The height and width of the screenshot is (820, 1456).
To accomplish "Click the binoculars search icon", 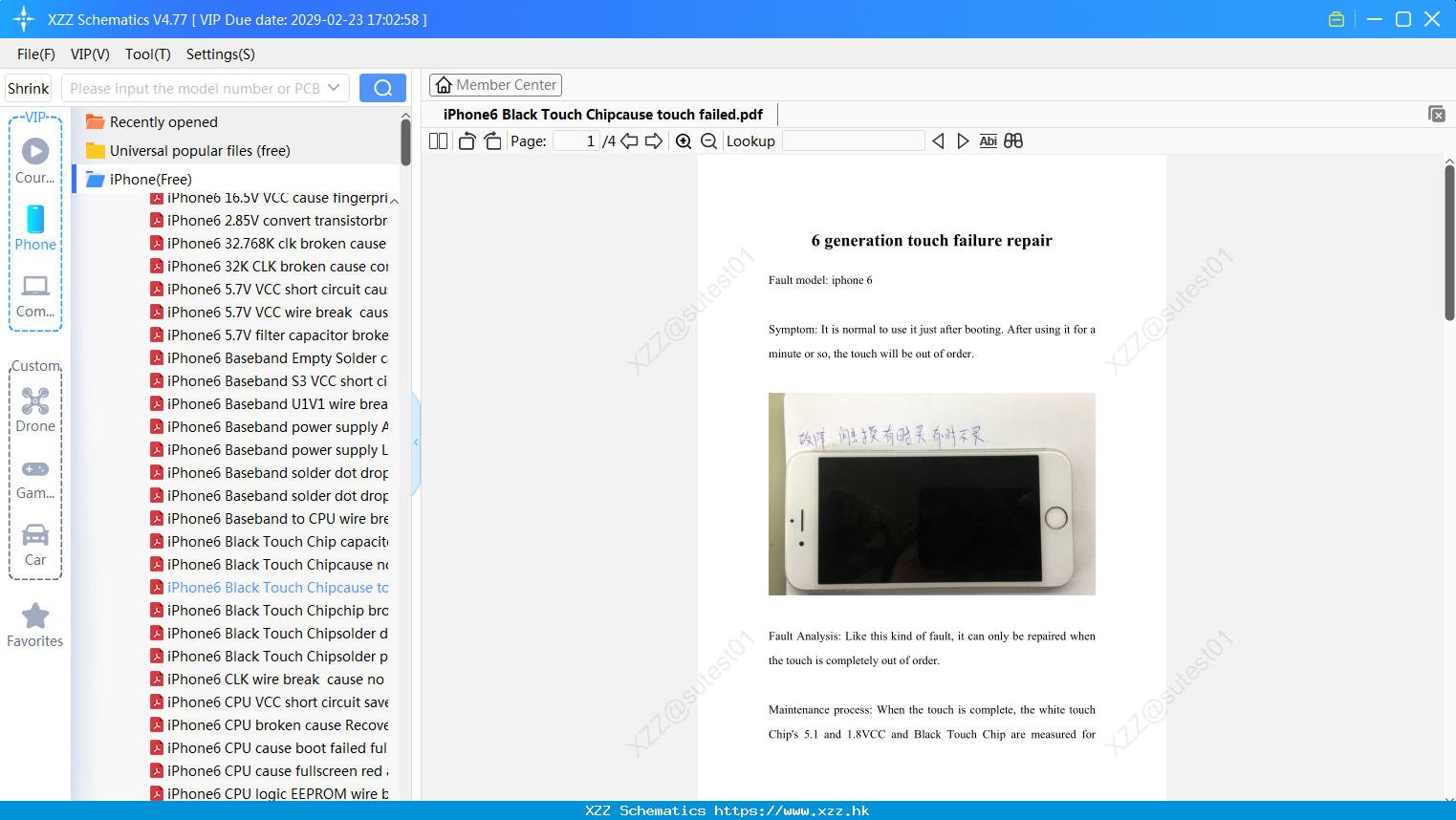I will [x=1013, y=141].
